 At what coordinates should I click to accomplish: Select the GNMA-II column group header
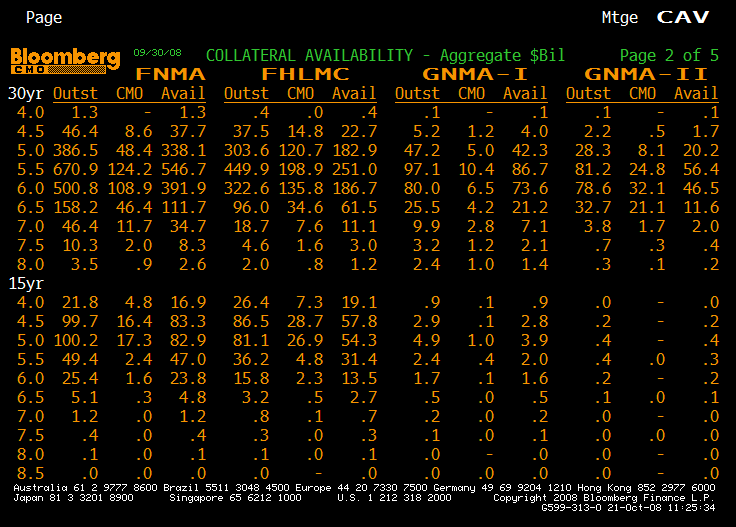(x=646, y=74)
